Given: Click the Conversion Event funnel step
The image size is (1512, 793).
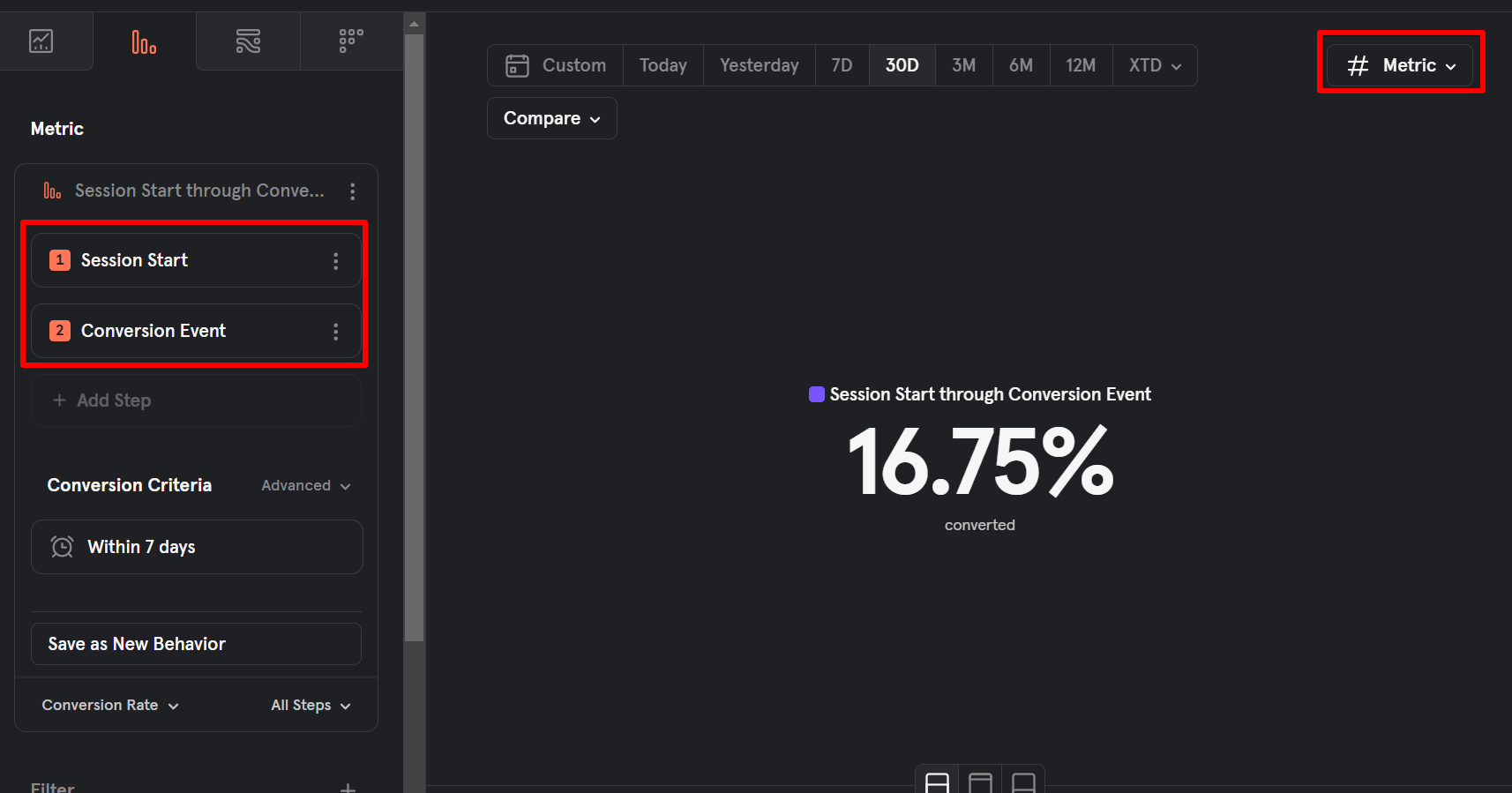Looking at the screenshot, I should tap(196, 331).
